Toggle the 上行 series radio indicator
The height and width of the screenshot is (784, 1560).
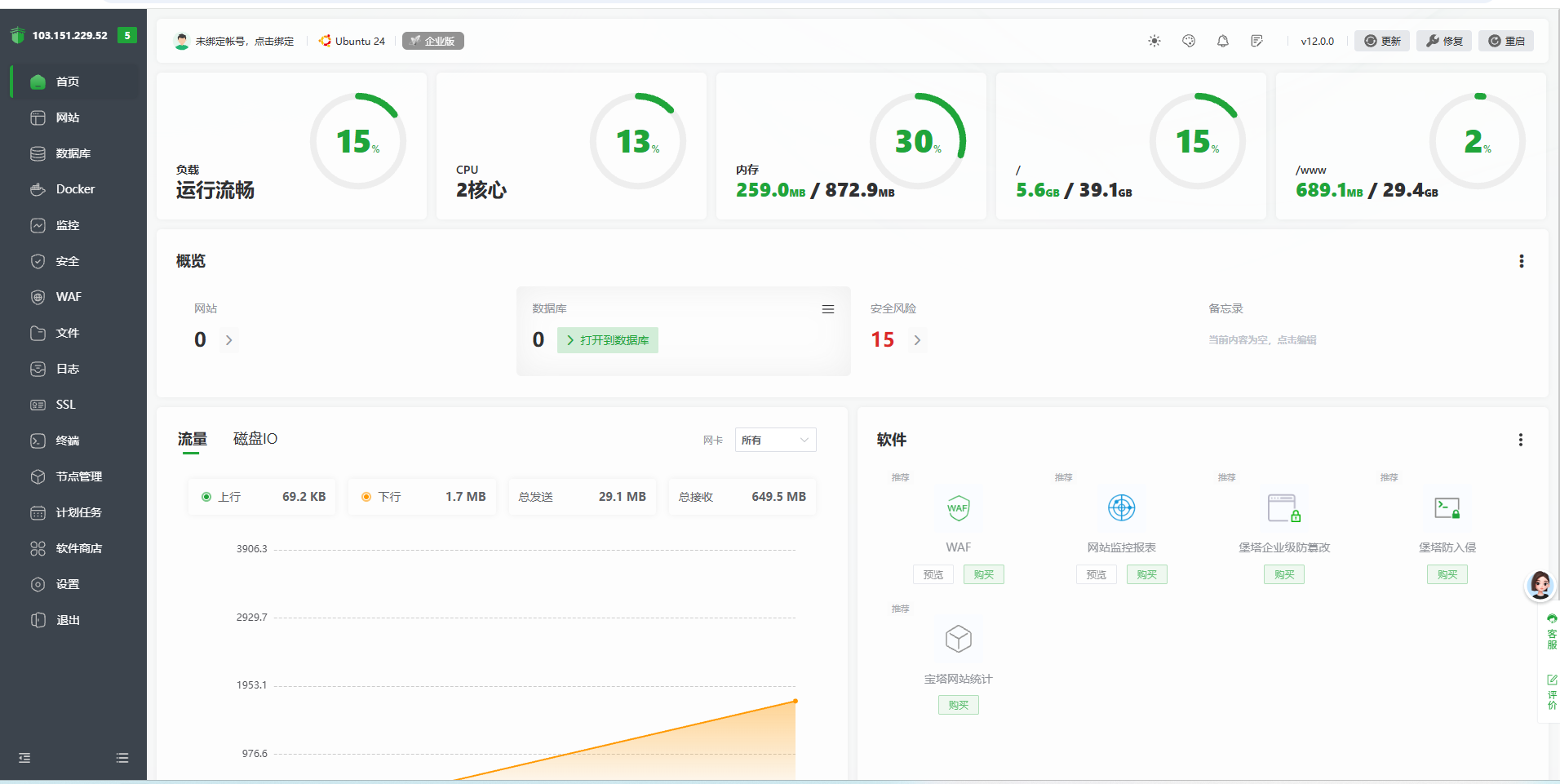point(206,497)
